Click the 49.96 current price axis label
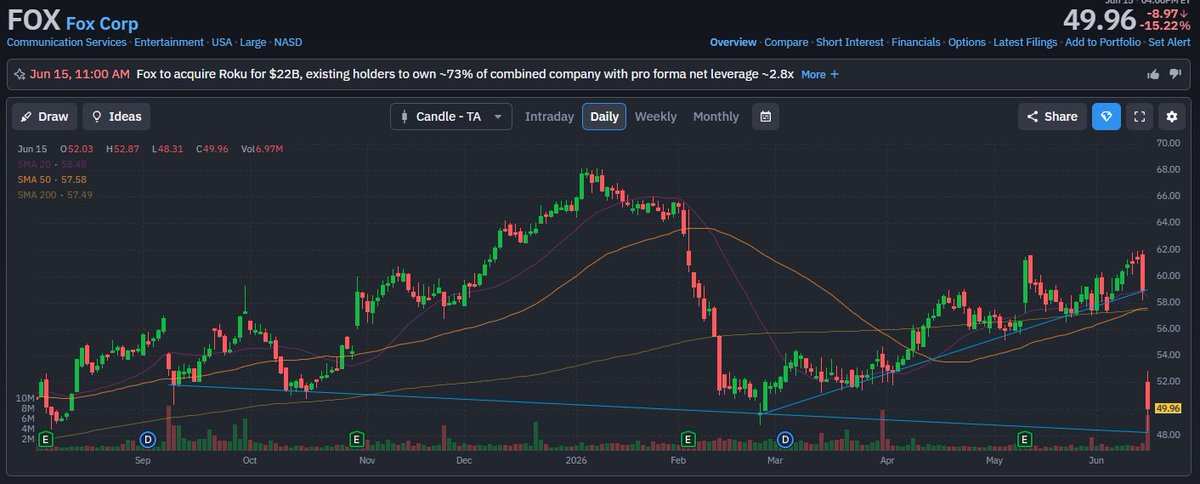The height and width of the screenshot is (484, 1200). point(1168,408)
